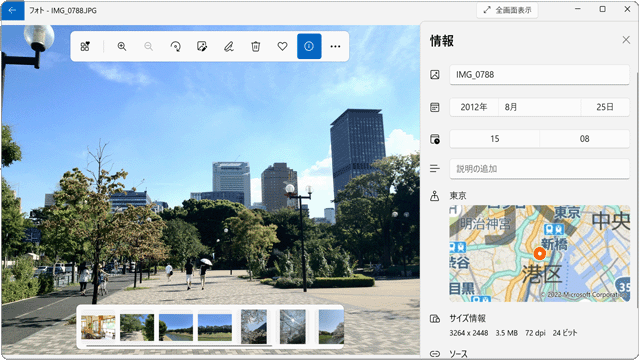Click the filmstrip horizontal scrollbar
This screenshot has width=640, height=360.
click(x=179, y=345)
